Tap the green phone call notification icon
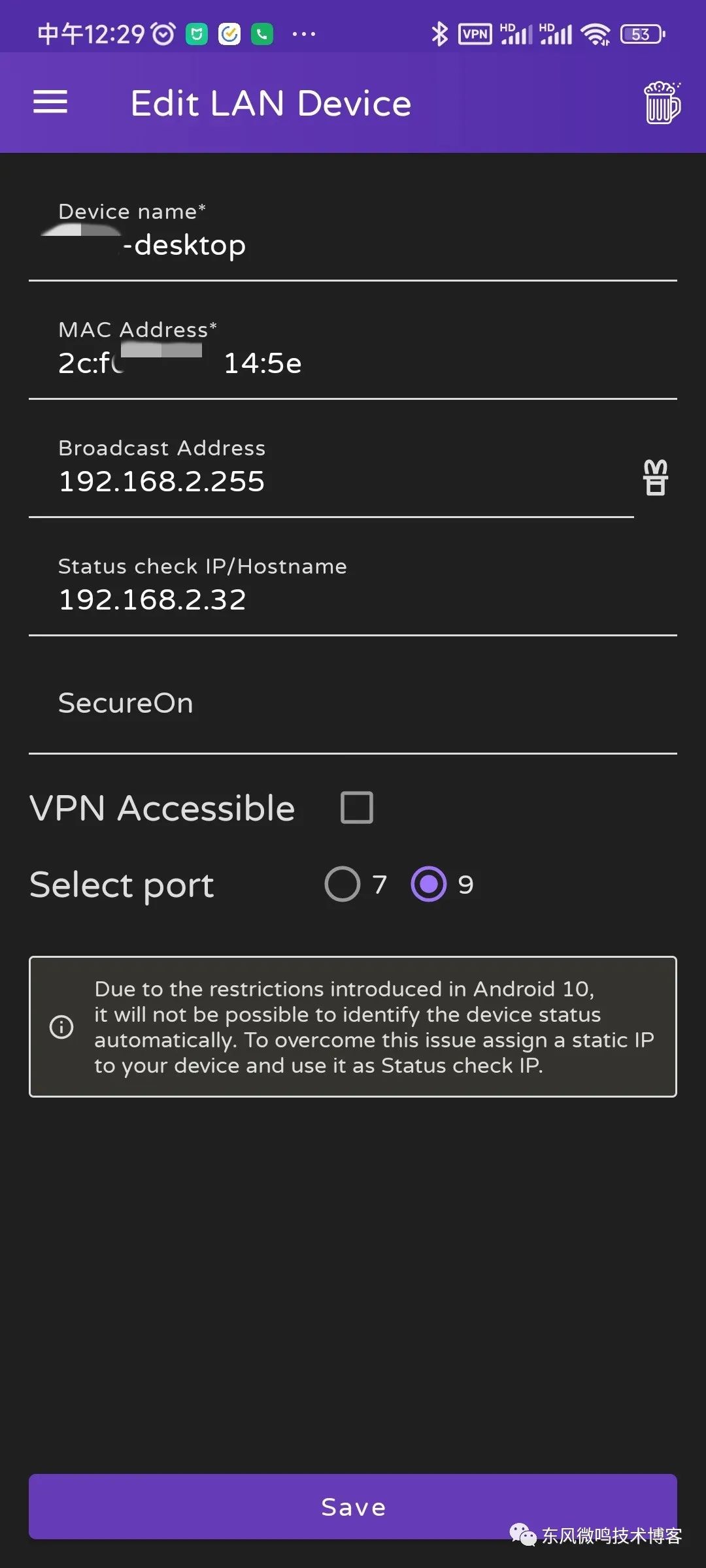706x1568 pixels. tap(262, 34)
